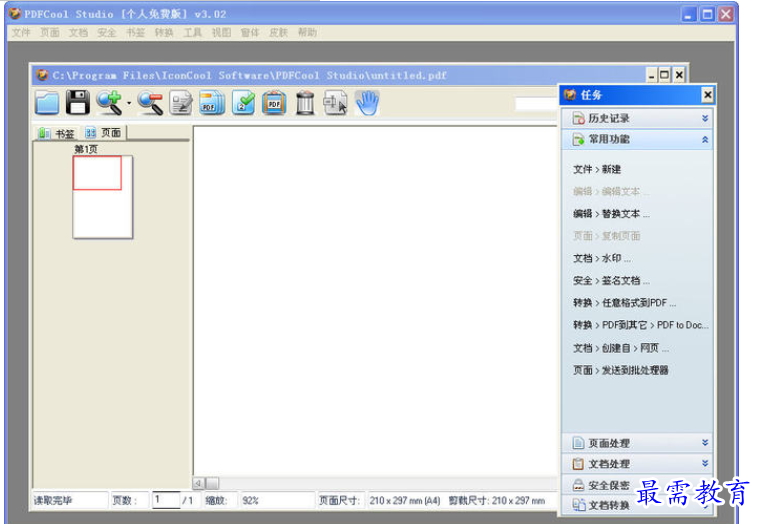Image resolution: width=758 pixels, height=524 pixels.
Task: Click the 安全 > 签名文档 link
Action: point(611,280)
